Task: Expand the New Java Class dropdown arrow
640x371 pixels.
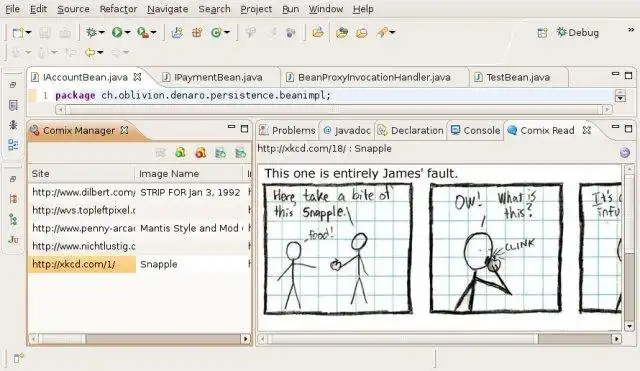Action: [x=227, y=33]
